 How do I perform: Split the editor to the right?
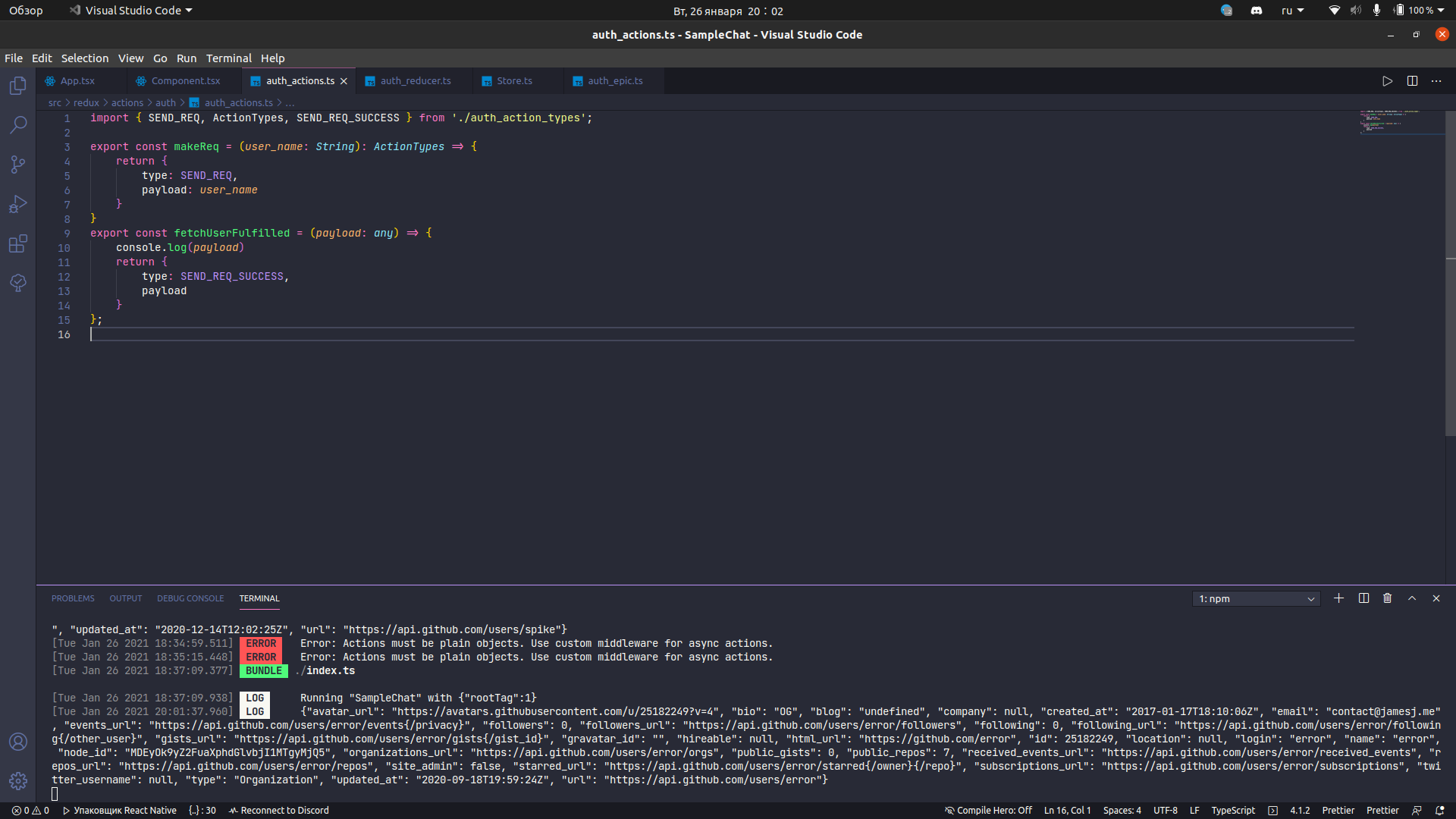1412,81
